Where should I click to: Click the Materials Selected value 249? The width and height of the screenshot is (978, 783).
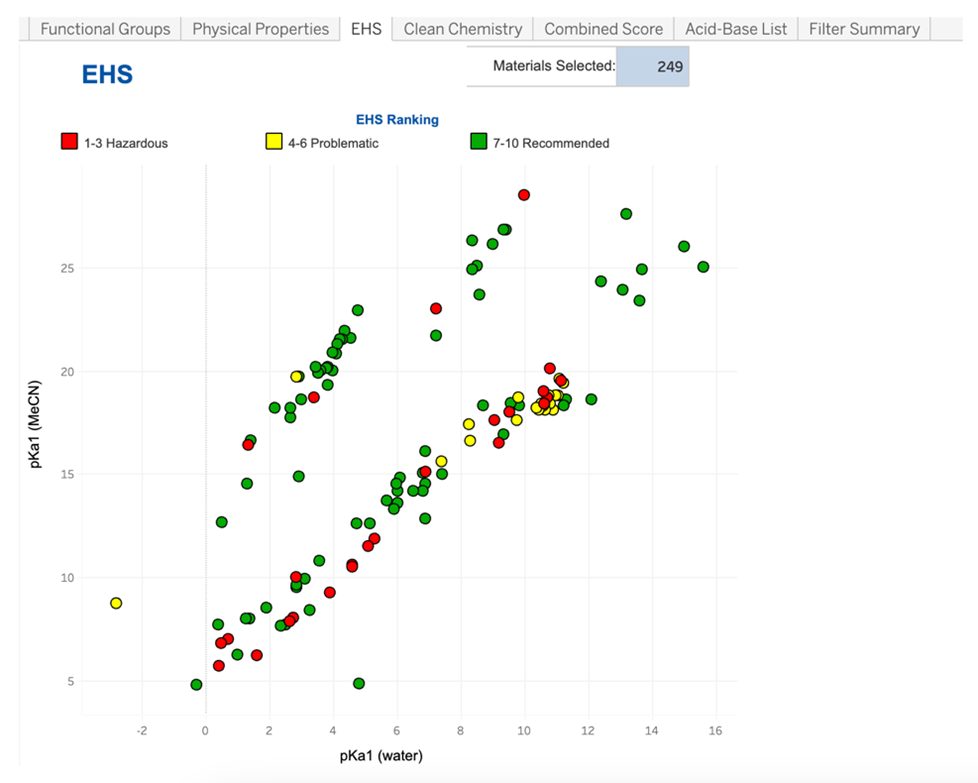point(652,66)
